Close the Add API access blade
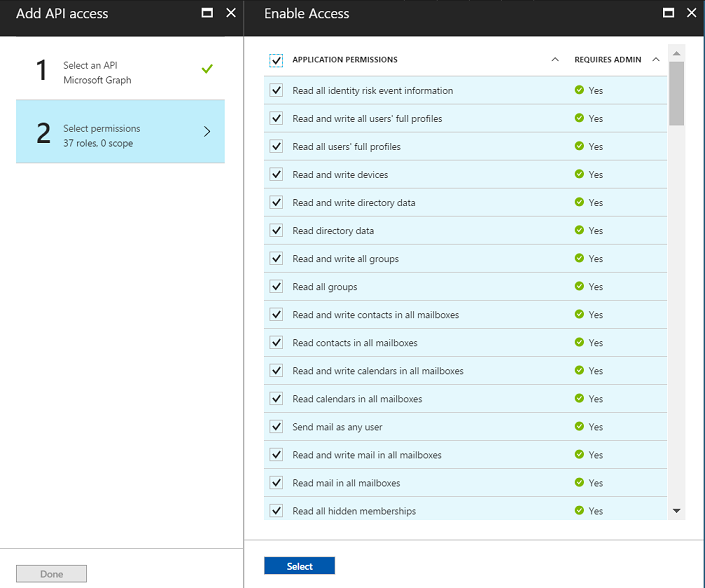This screenshot has width=705, height=588. click(x=231, y=13)
